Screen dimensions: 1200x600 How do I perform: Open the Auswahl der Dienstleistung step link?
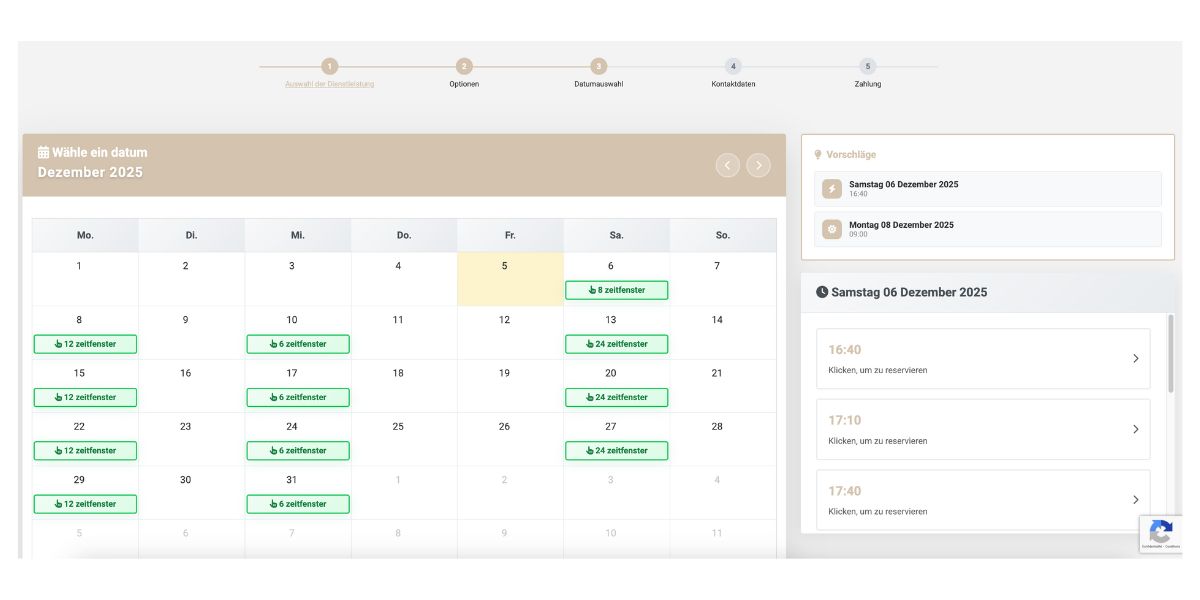(x=329, y=84)
